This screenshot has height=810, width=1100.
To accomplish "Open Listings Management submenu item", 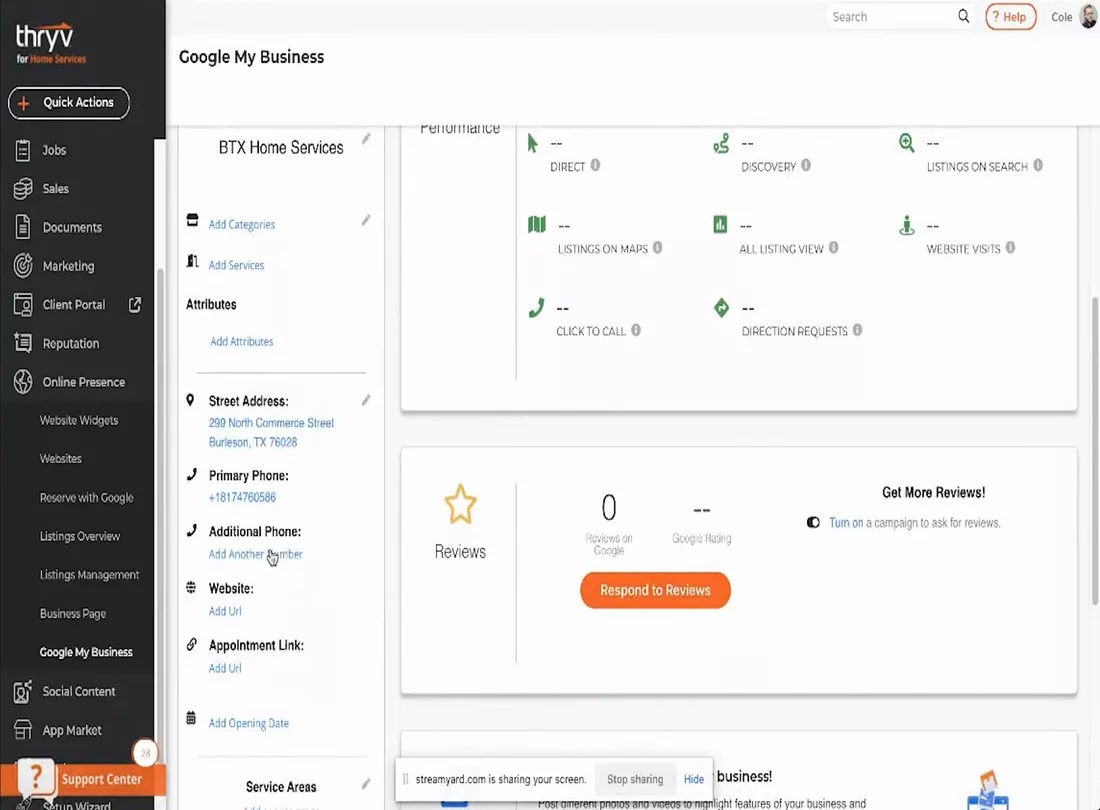I will pos(89,575).
